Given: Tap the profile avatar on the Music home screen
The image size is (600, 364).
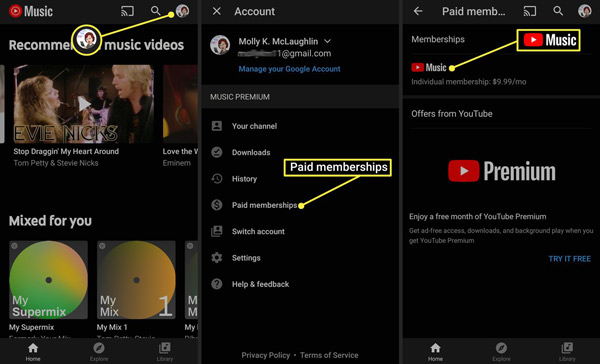Looking at the screenshot, I should coord(183,11).
